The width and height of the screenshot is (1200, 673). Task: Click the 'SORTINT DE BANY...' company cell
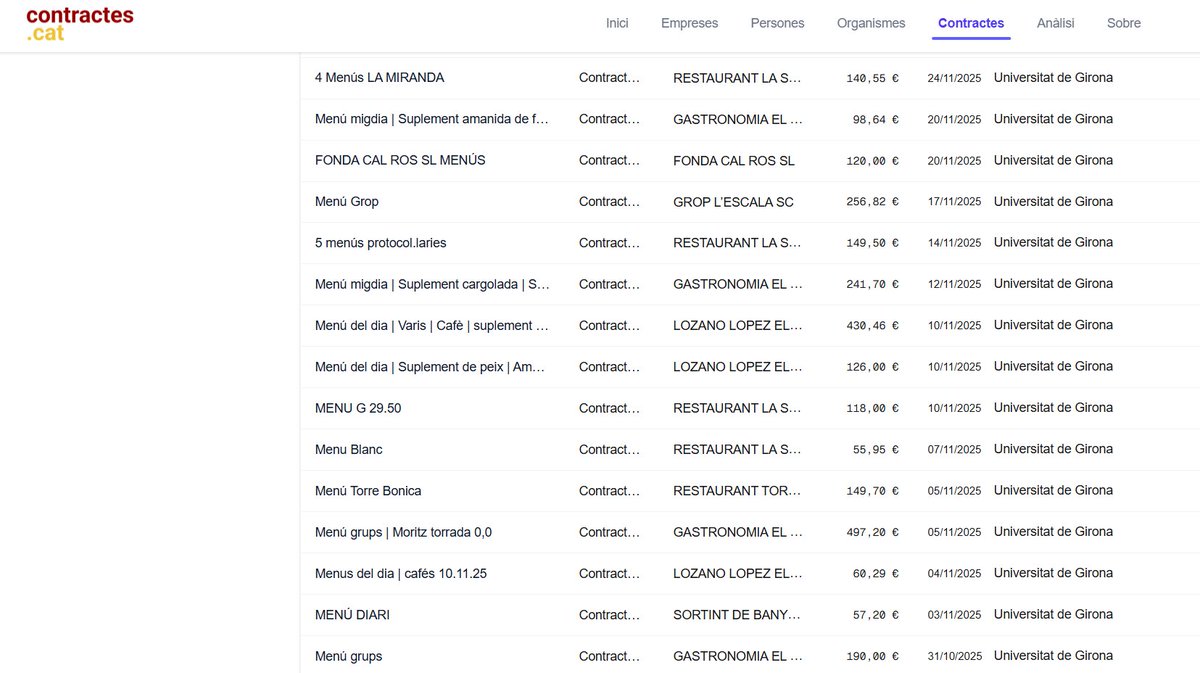[x=738, y=615]
